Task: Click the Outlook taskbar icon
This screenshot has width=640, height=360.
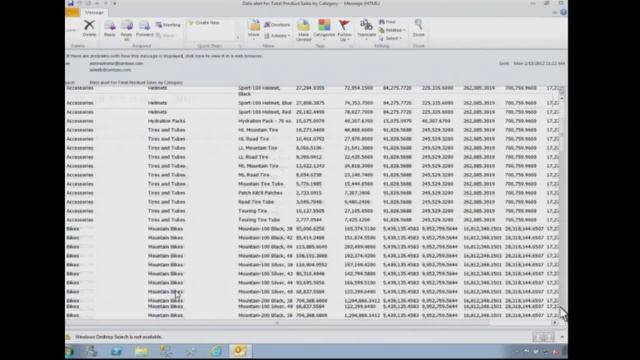Action: click(240, 351)
